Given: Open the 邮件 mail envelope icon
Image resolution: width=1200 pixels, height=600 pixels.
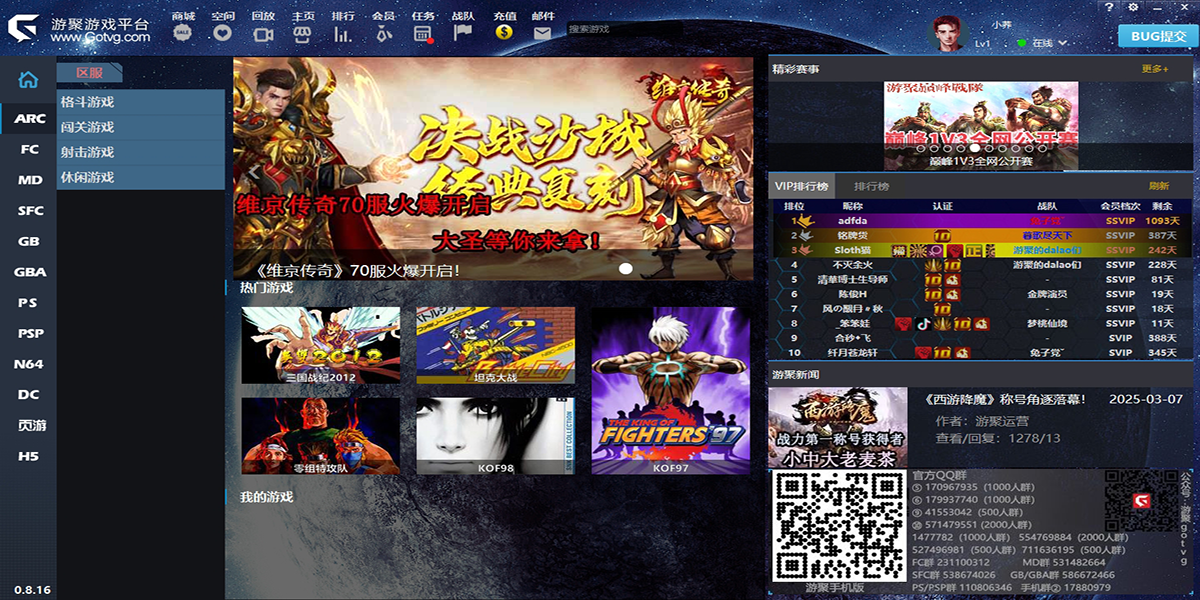Looking at the screenshot, I should (542, 33).
